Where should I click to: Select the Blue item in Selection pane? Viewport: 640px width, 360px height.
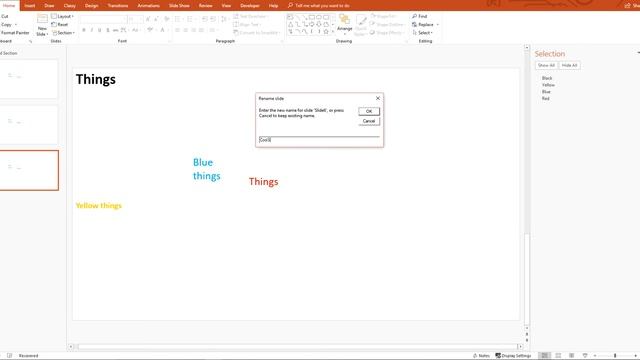coord(546,92)
